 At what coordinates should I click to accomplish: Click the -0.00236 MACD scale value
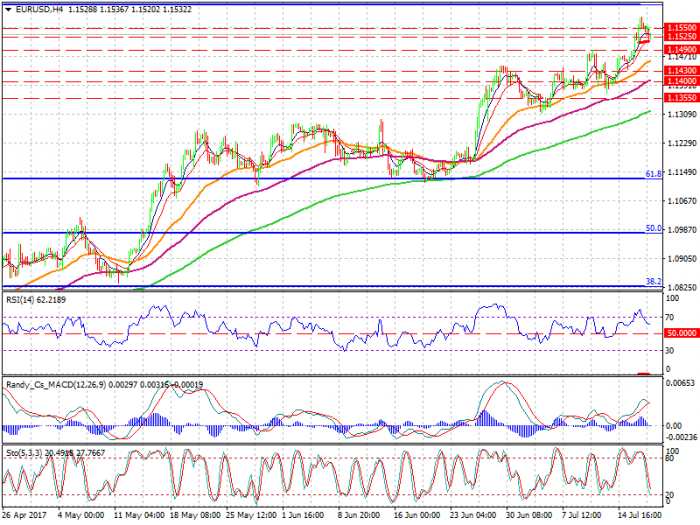680,437
